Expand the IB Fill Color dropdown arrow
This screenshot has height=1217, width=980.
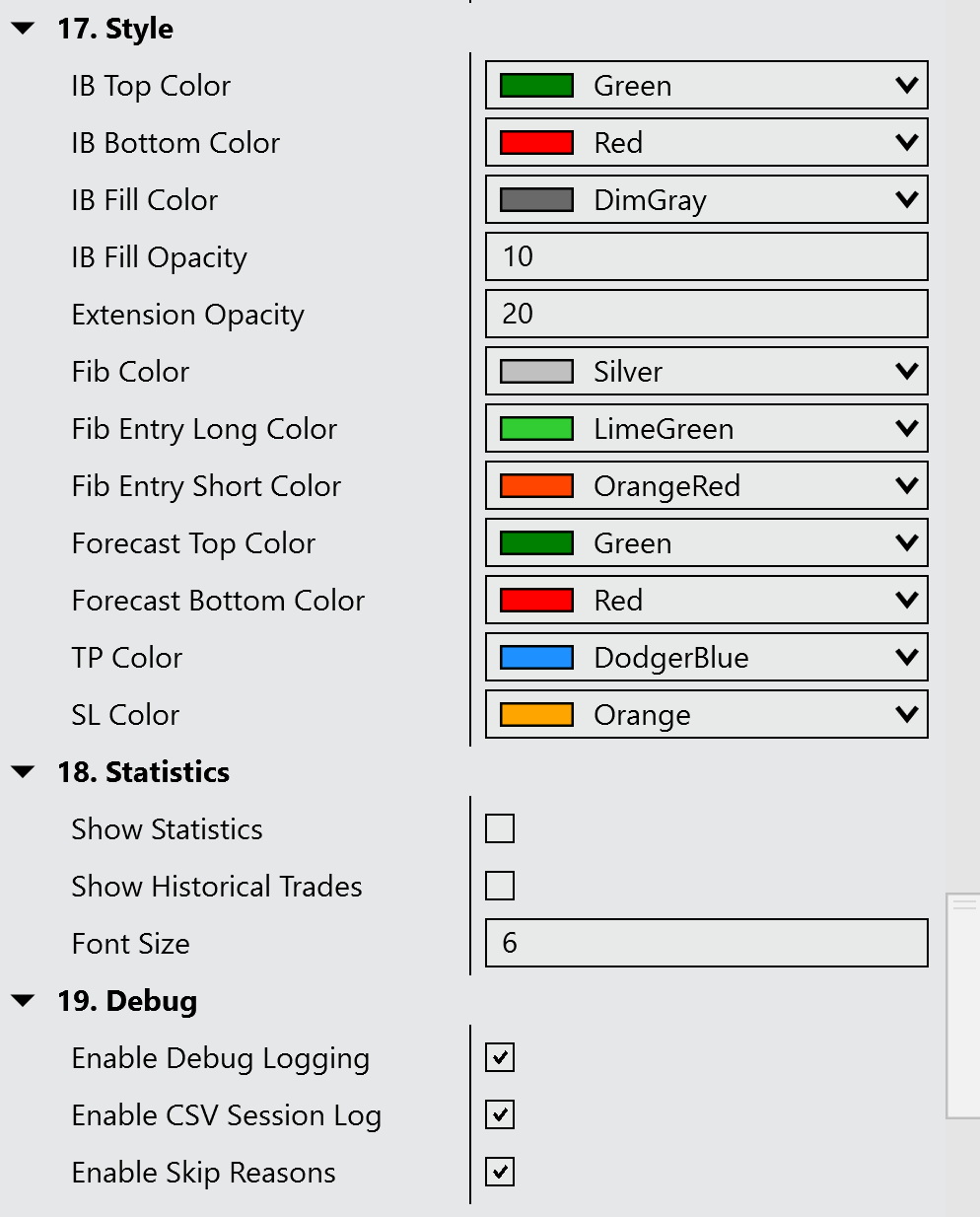pyautogui.click(x=906, y=200)
